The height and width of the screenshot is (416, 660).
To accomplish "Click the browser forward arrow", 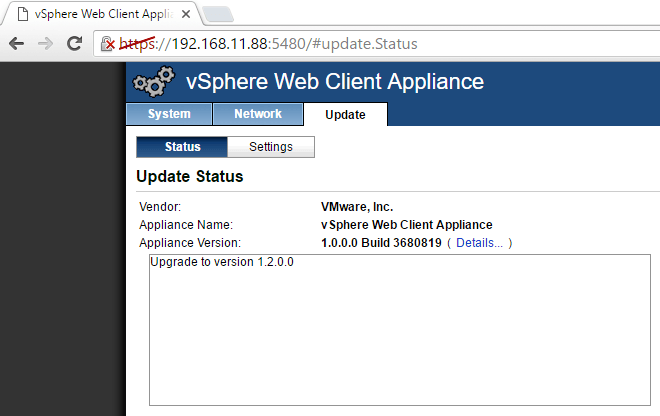I will tap(45, 43).
